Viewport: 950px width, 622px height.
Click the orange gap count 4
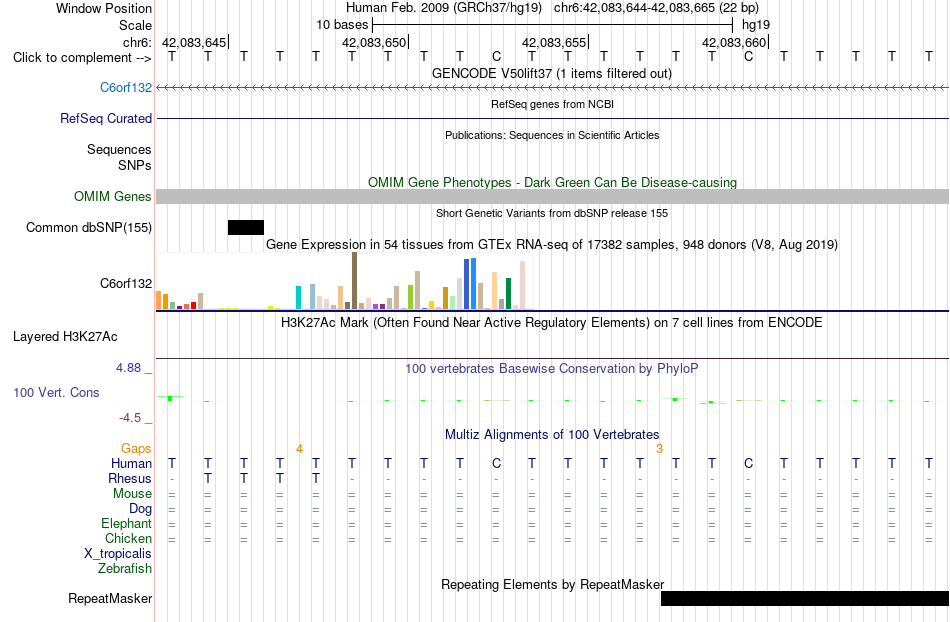point(299,449)
